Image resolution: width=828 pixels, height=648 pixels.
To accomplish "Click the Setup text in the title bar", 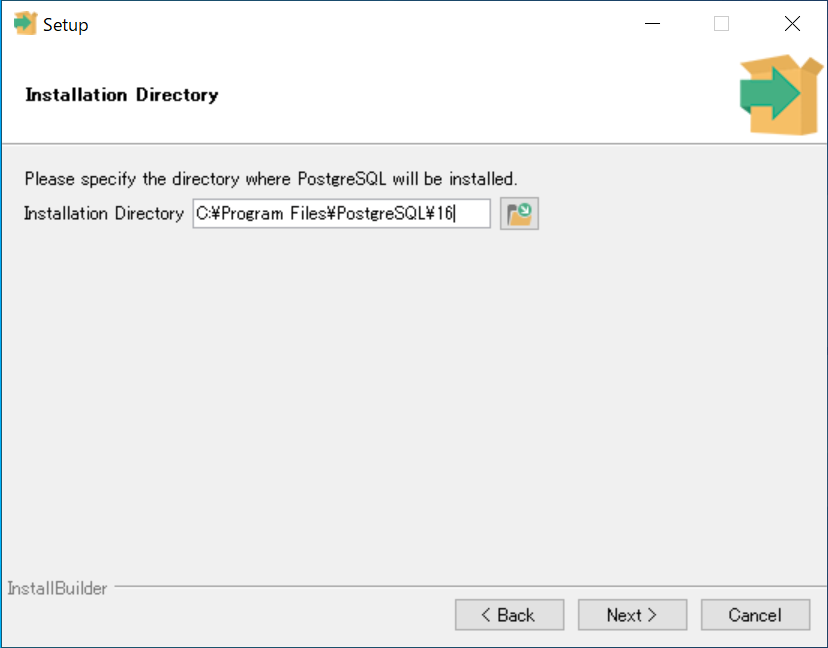I will pyautogui.click(x=66, y=23).
